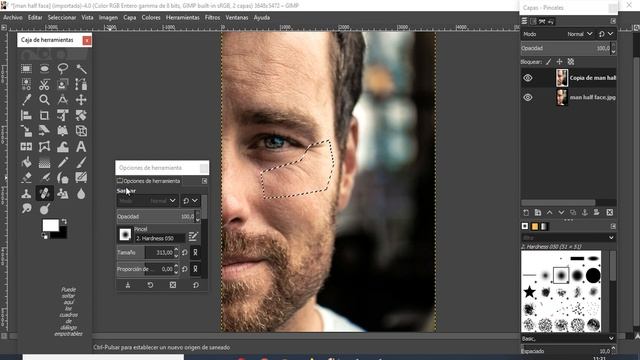
Task: Reset tool options to default values
Action: point(196,285)
